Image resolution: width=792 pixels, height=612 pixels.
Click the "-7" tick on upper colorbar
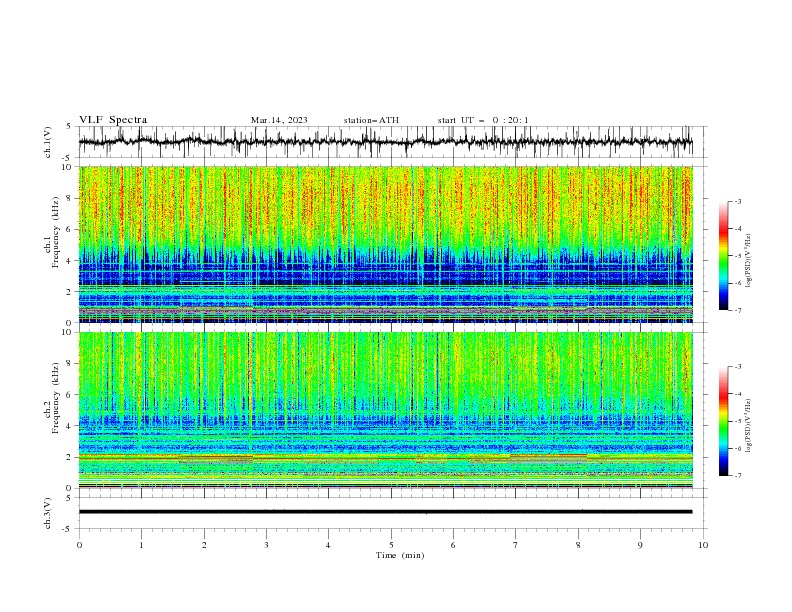(x=737, y=310)
